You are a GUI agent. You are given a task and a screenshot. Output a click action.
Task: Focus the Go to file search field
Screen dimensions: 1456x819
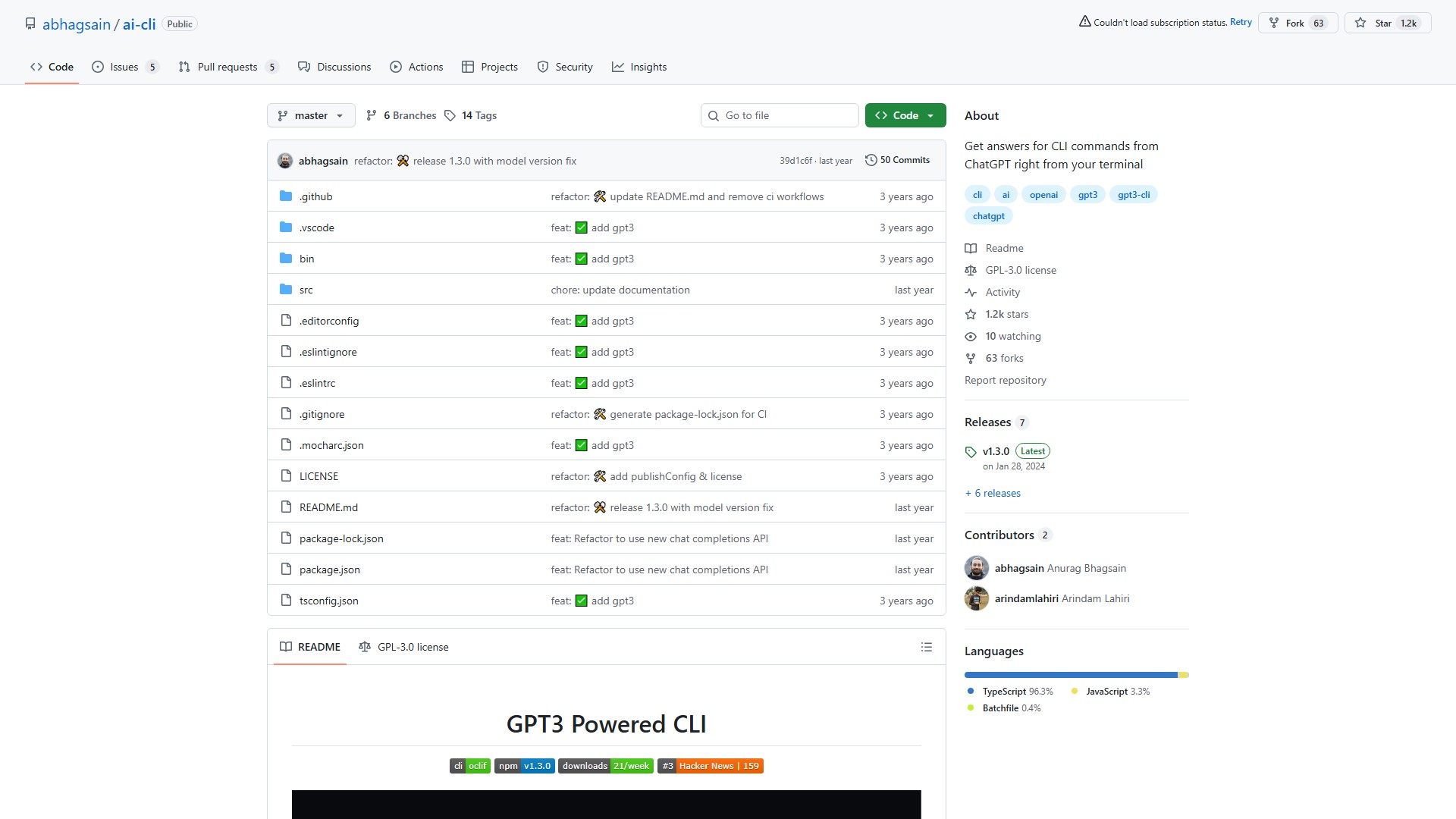pyautogui.click(x=780, y=115)
